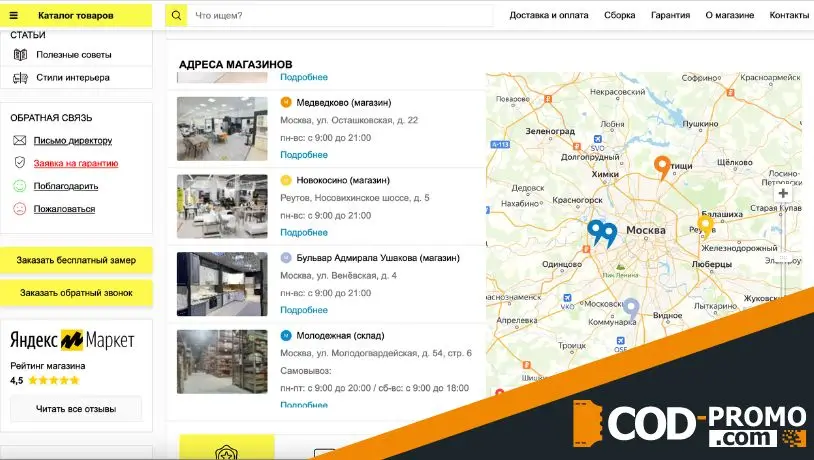Click the yellow search magnifier icon
Viewport: 814px width, 460px height.
(x=176, y=16)
